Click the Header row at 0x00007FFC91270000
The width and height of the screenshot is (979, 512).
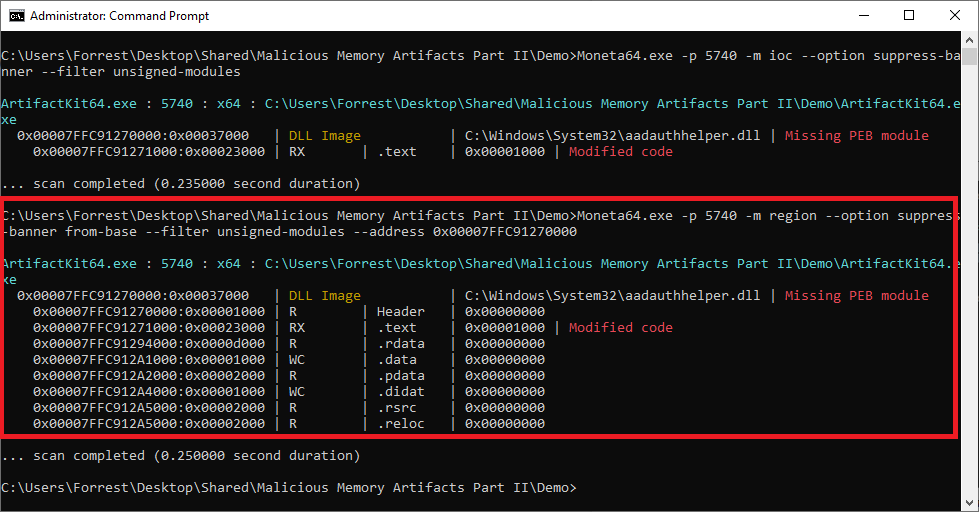pyautogui.click(x=289, y=312)
